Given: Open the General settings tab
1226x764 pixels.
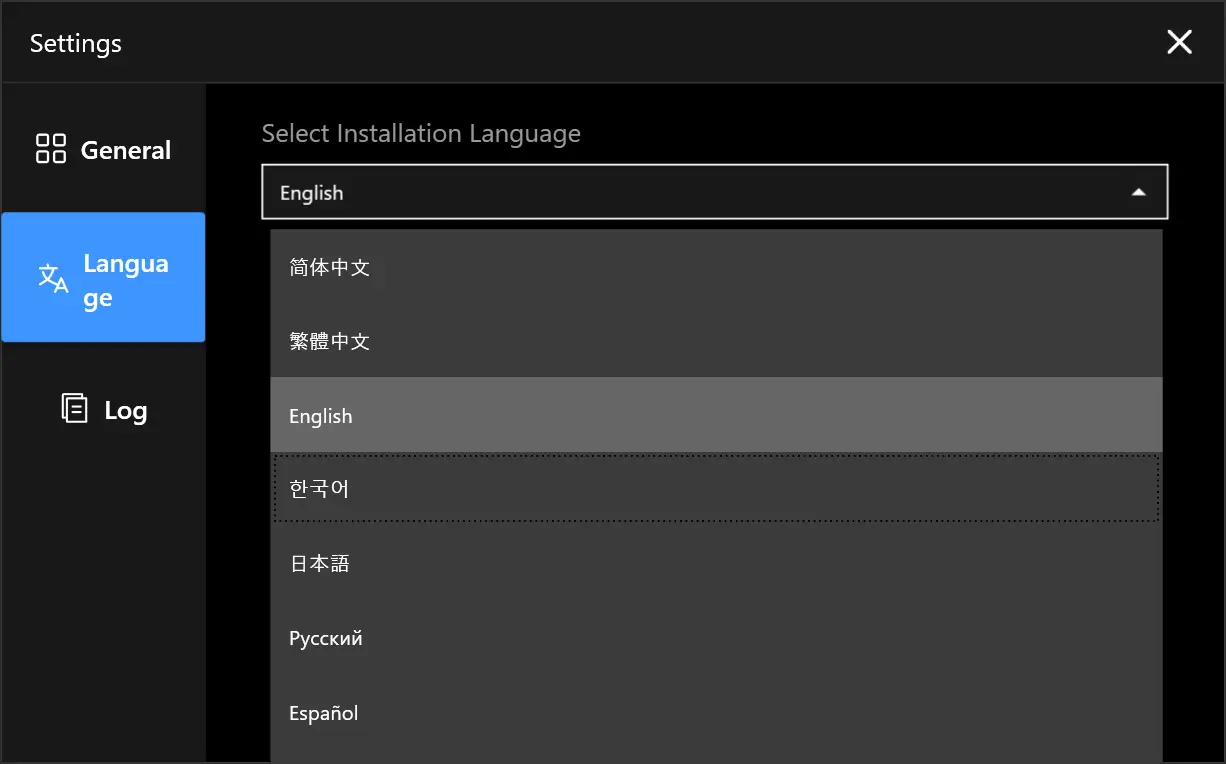Looking at the screenshot, I should pos(104,150).
